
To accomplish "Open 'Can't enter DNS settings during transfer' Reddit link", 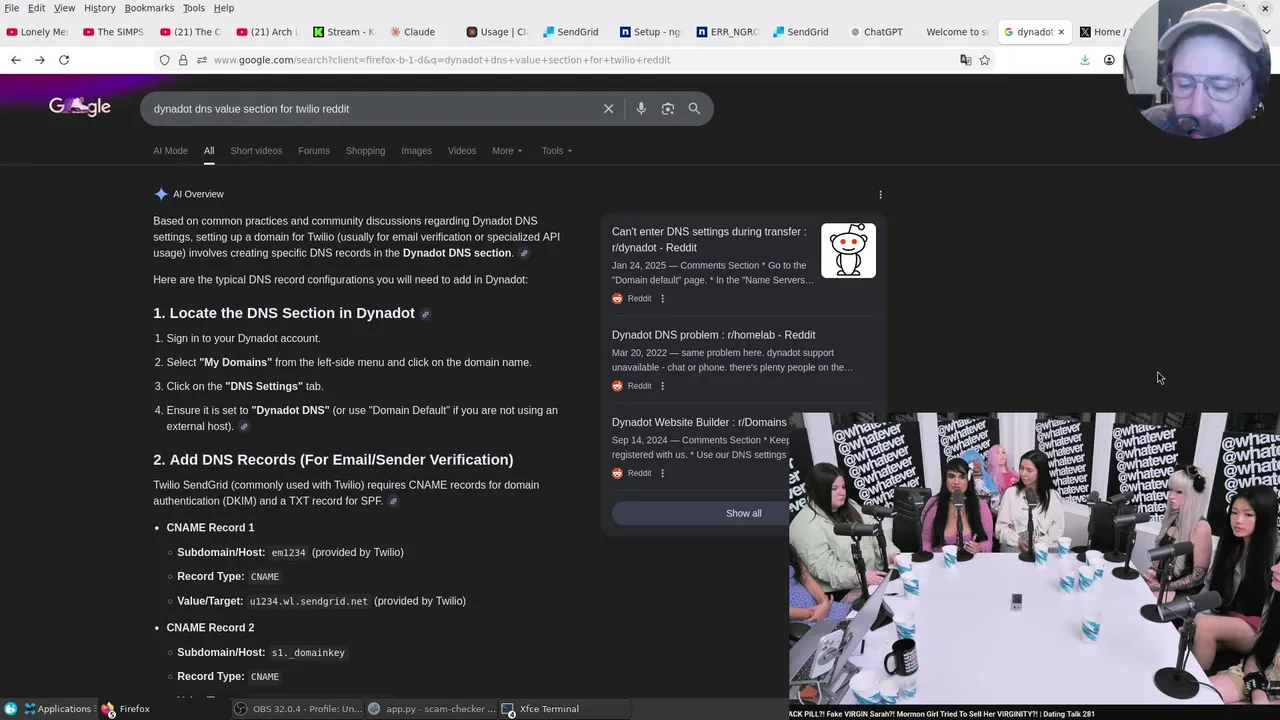I will coord(709,240).
